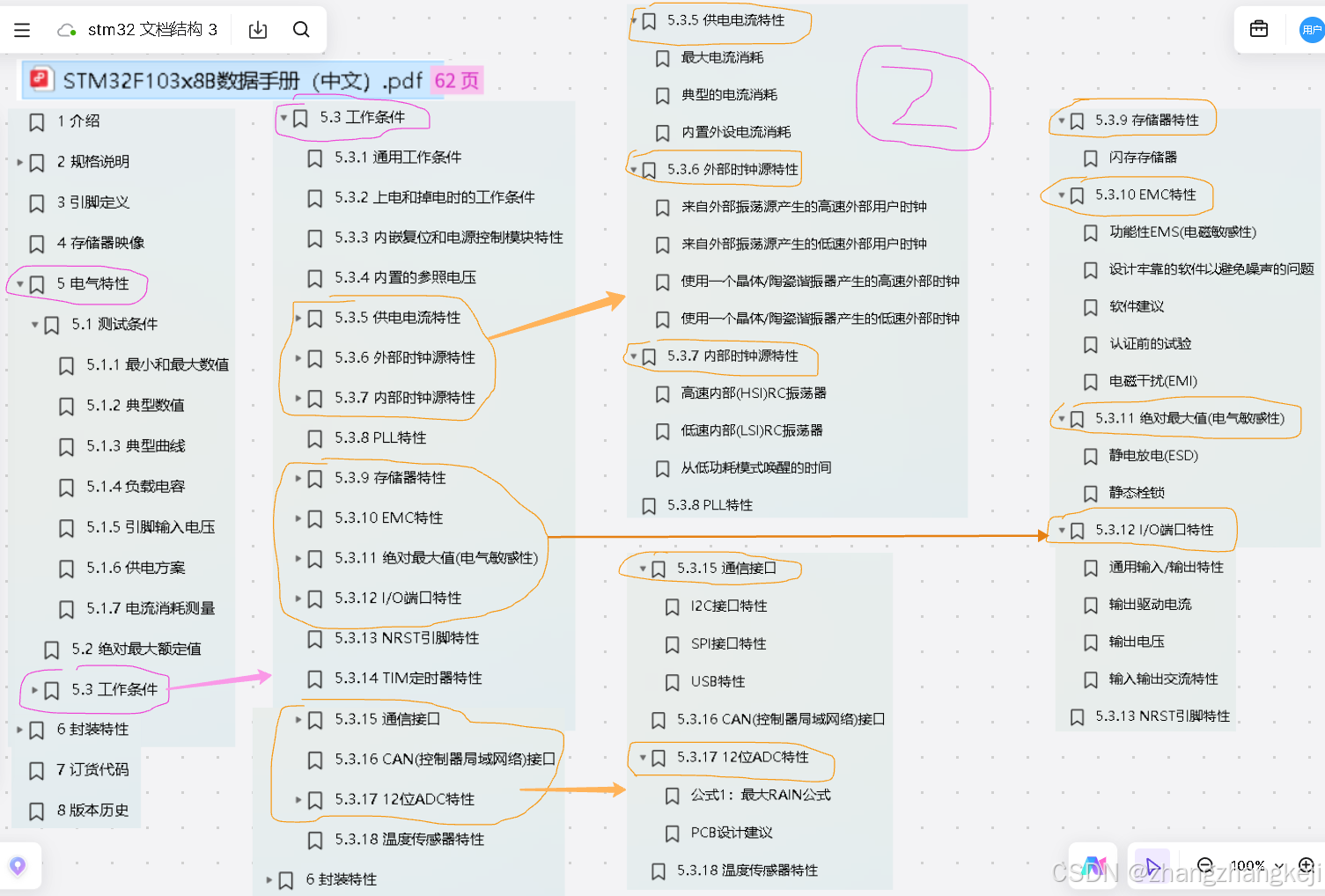Click the bookmark icon beside 最大电流消耗
Image resolution: width=1325 pixels, height=896 pixels.
pyautogui.click(x=663, y=58)
